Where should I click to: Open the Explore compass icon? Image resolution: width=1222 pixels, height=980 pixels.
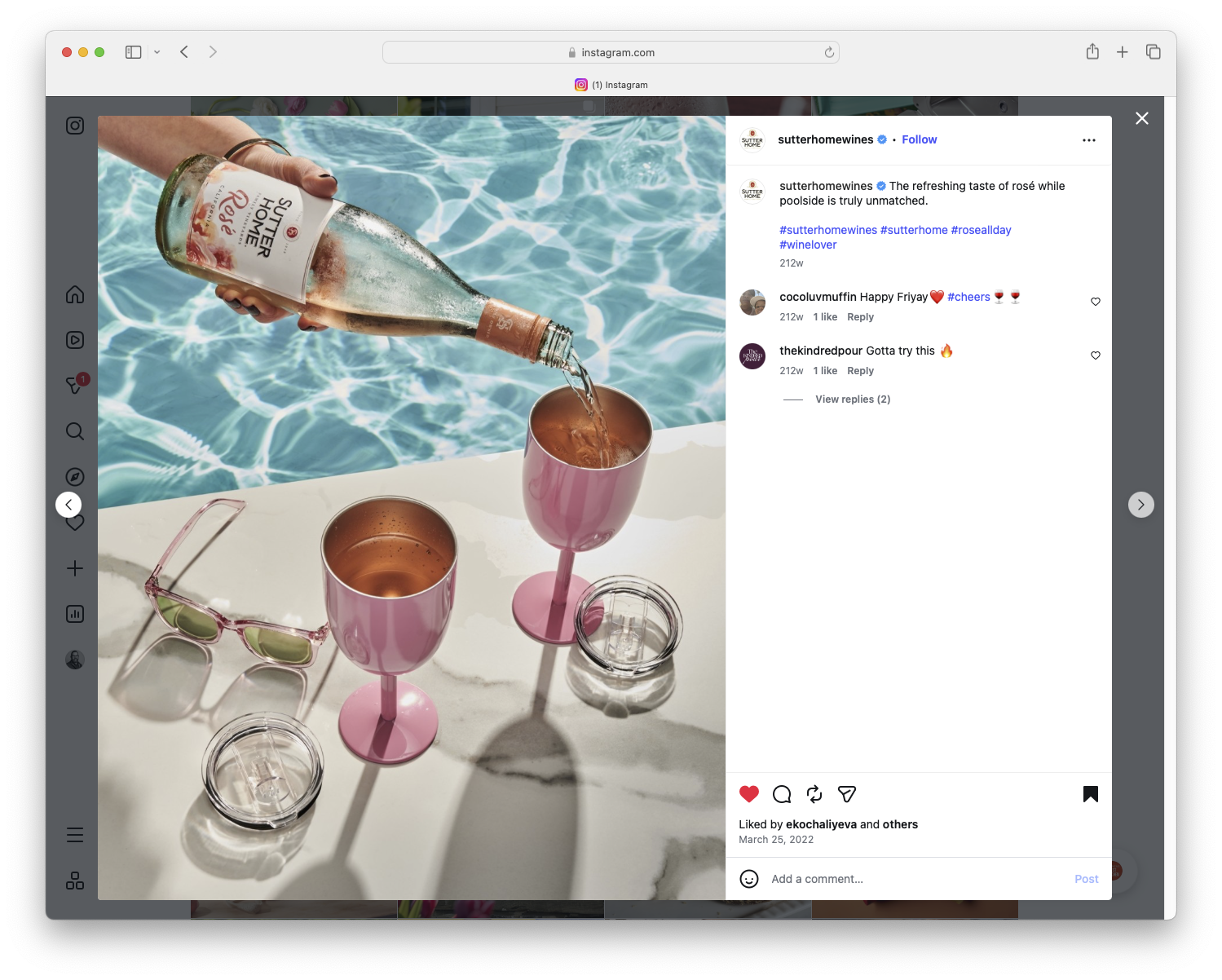pos(74,476)
